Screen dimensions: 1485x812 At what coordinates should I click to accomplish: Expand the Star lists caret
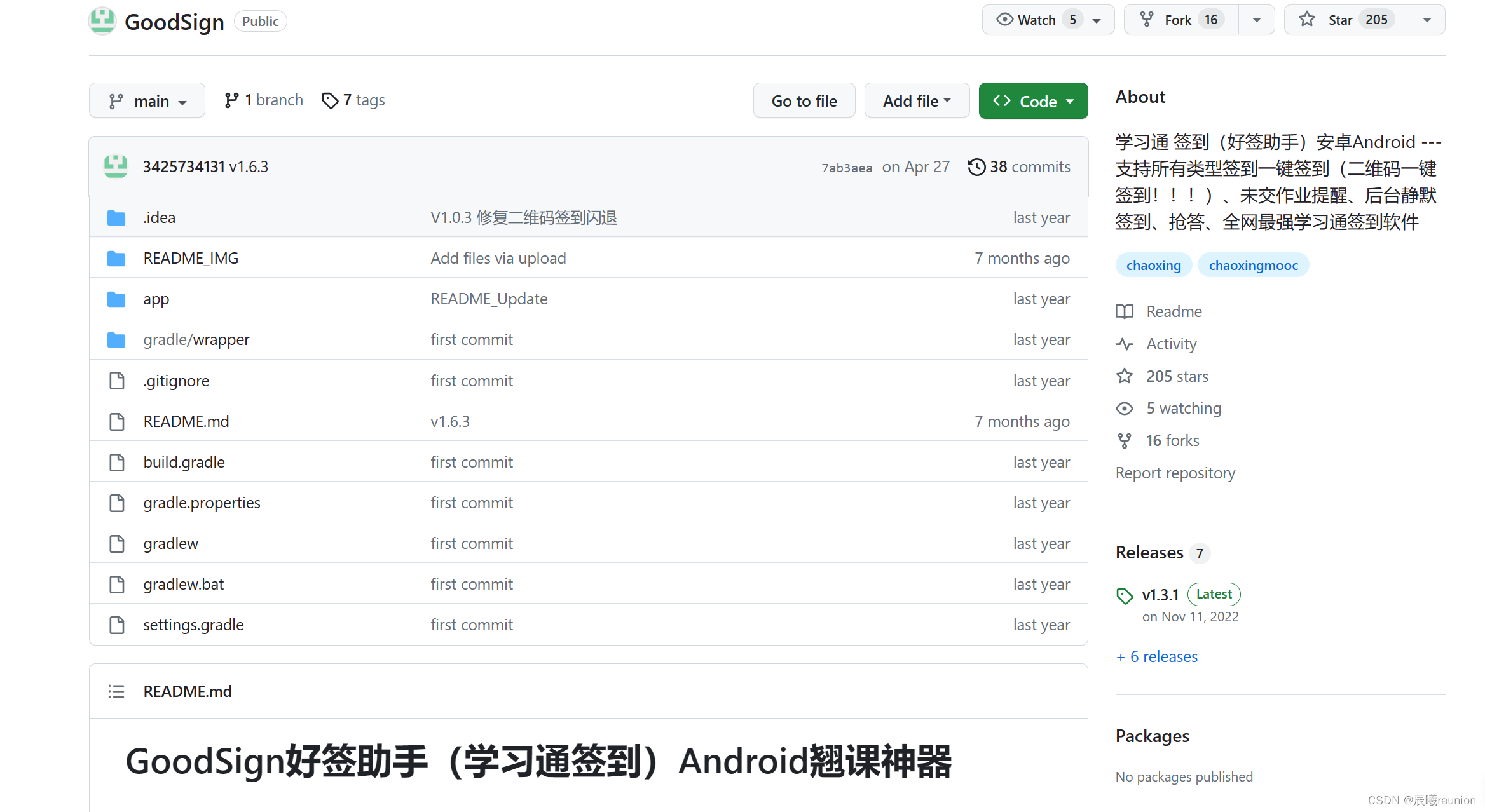click(1427, 20)
